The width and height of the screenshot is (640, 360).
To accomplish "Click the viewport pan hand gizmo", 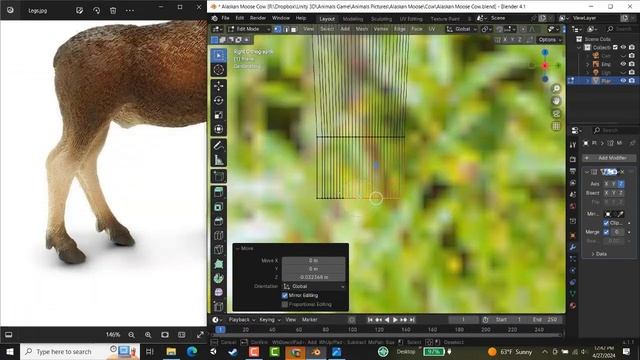I will pyautogui.click(x=556, y=101).
